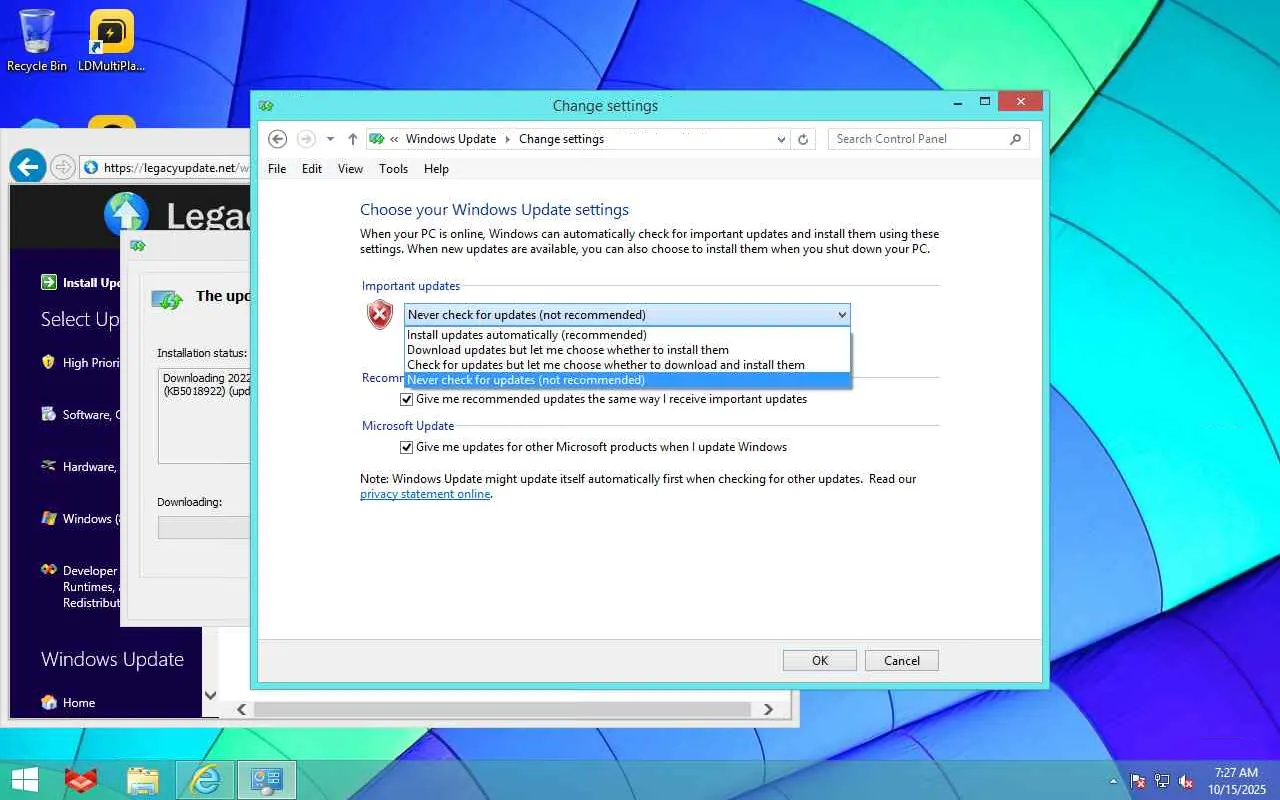Click the Install Updates green arrow icon
The image size is (1280, 800).
pos(49,282)
